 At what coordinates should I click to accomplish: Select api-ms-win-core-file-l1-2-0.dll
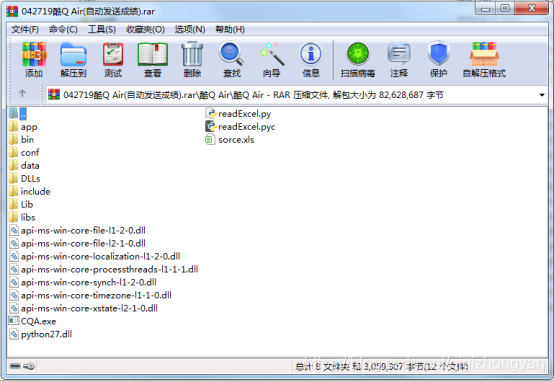(x=77, y=230)
